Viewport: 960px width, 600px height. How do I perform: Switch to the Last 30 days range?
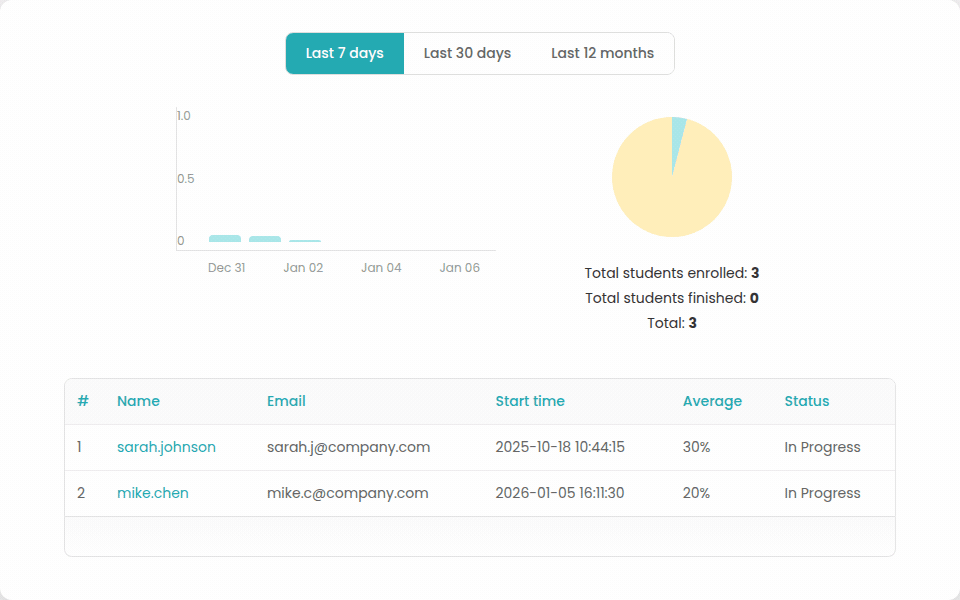(467, 53)
